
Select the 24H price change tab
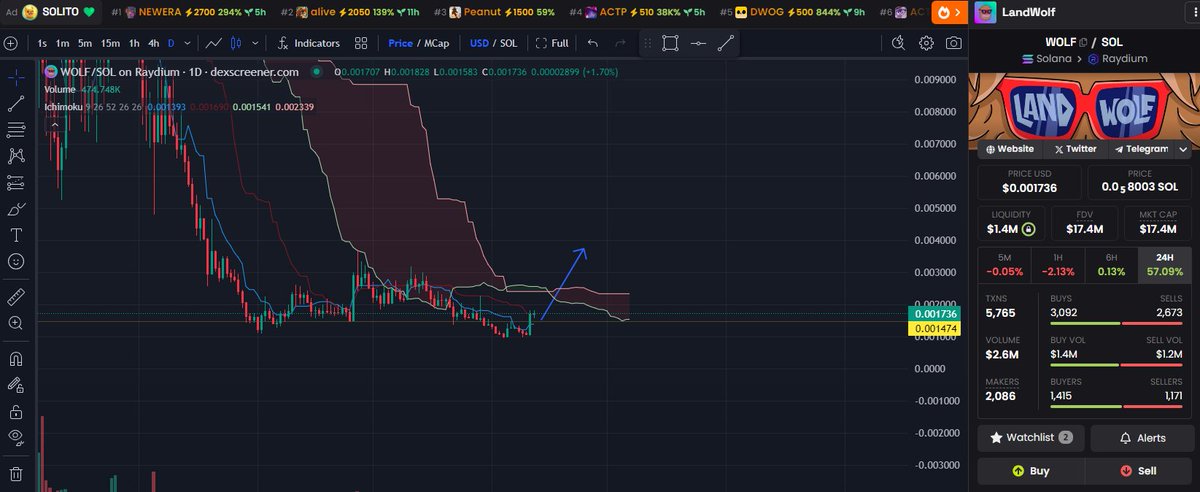[x=1164, y=264]
